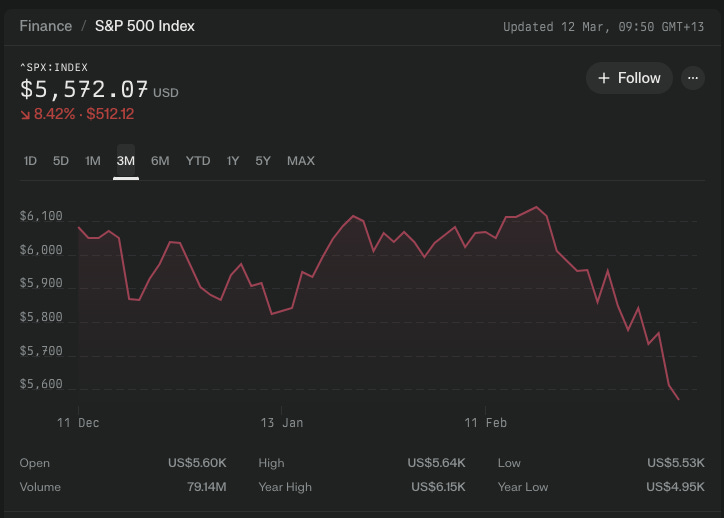
Task: Click the Volume stat label
Action: [40, 487]
